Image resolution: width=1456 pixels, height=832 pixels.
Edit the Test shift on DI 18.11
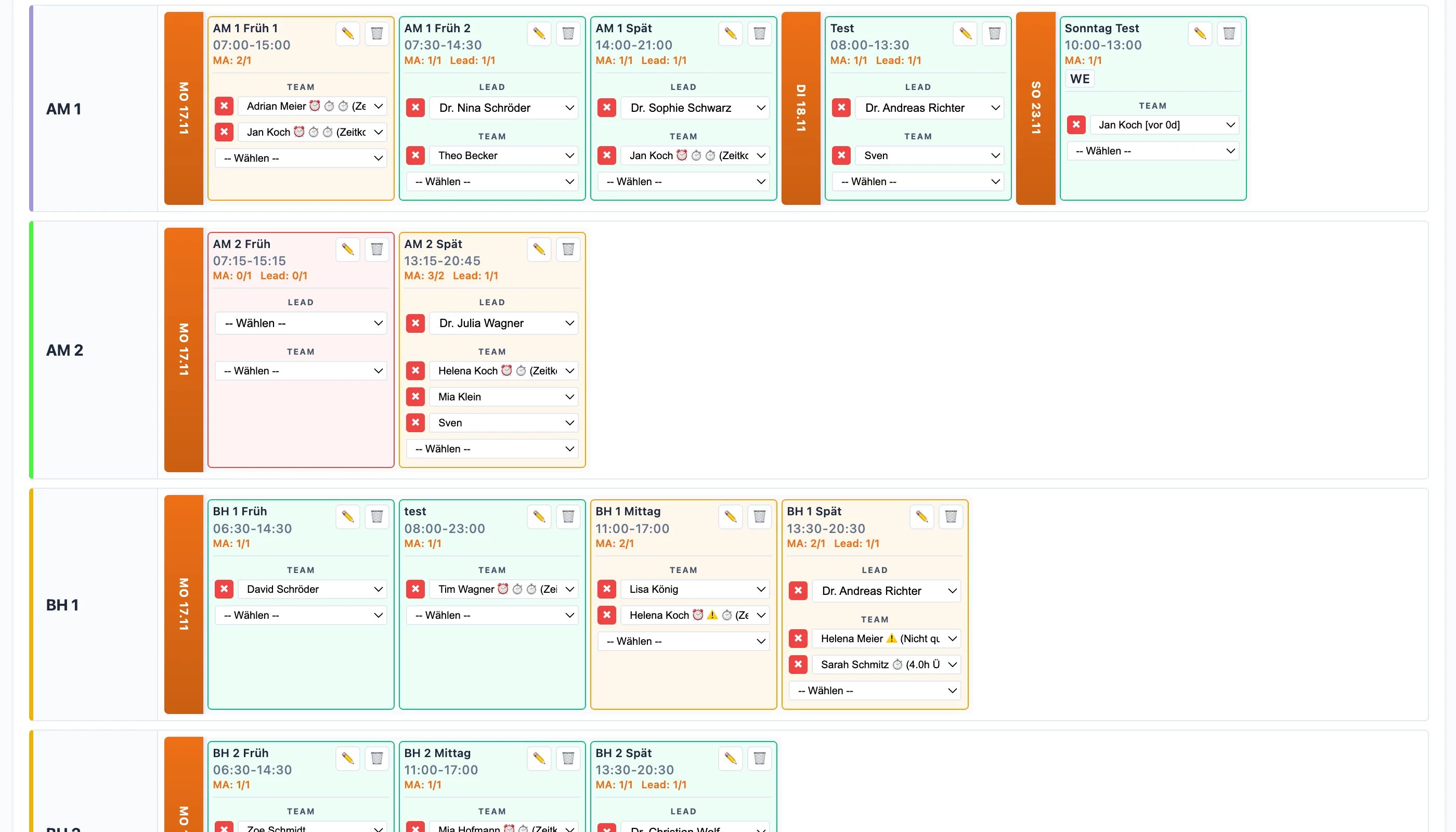click(x=965, y=33)
